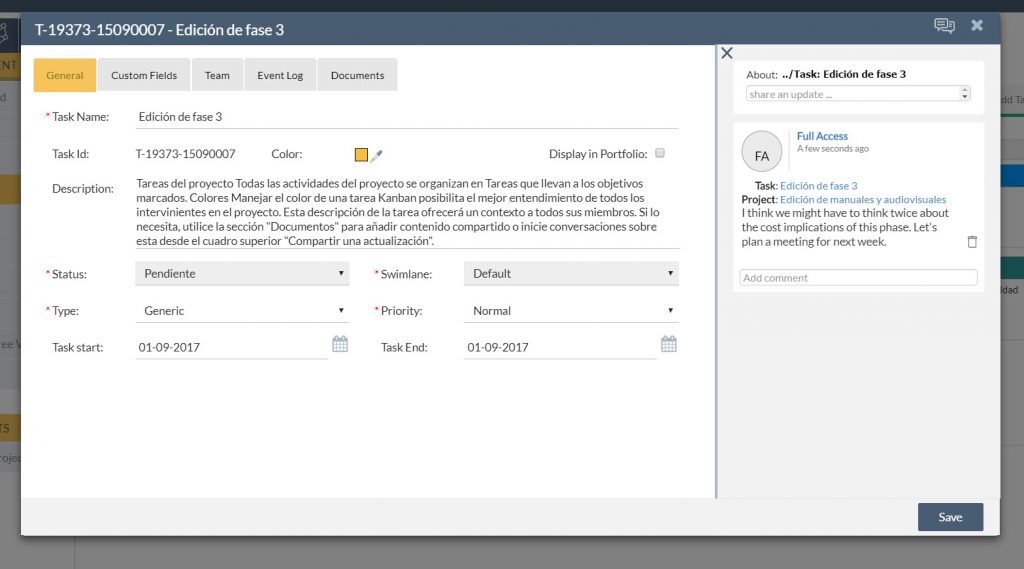
Task: Open the Task End calendar icon
Action: 669,344
